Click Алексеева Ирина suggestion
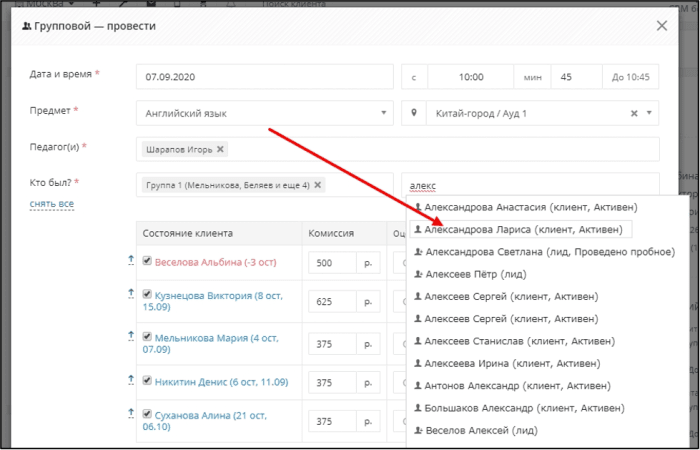700x450 pixels. (x=508, y=363)
